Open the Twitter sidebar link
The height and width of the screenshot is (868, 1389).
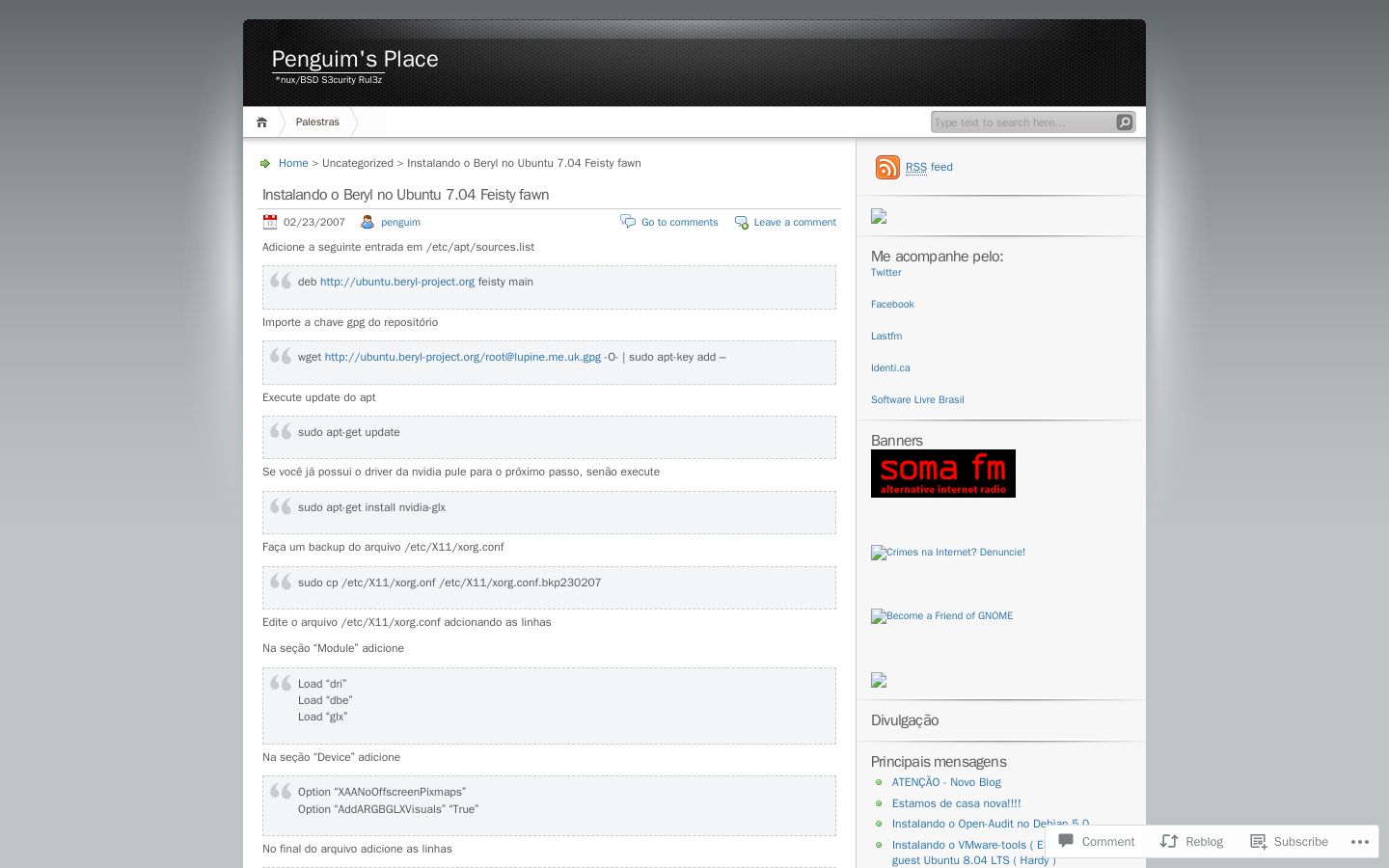click(885, 273)
